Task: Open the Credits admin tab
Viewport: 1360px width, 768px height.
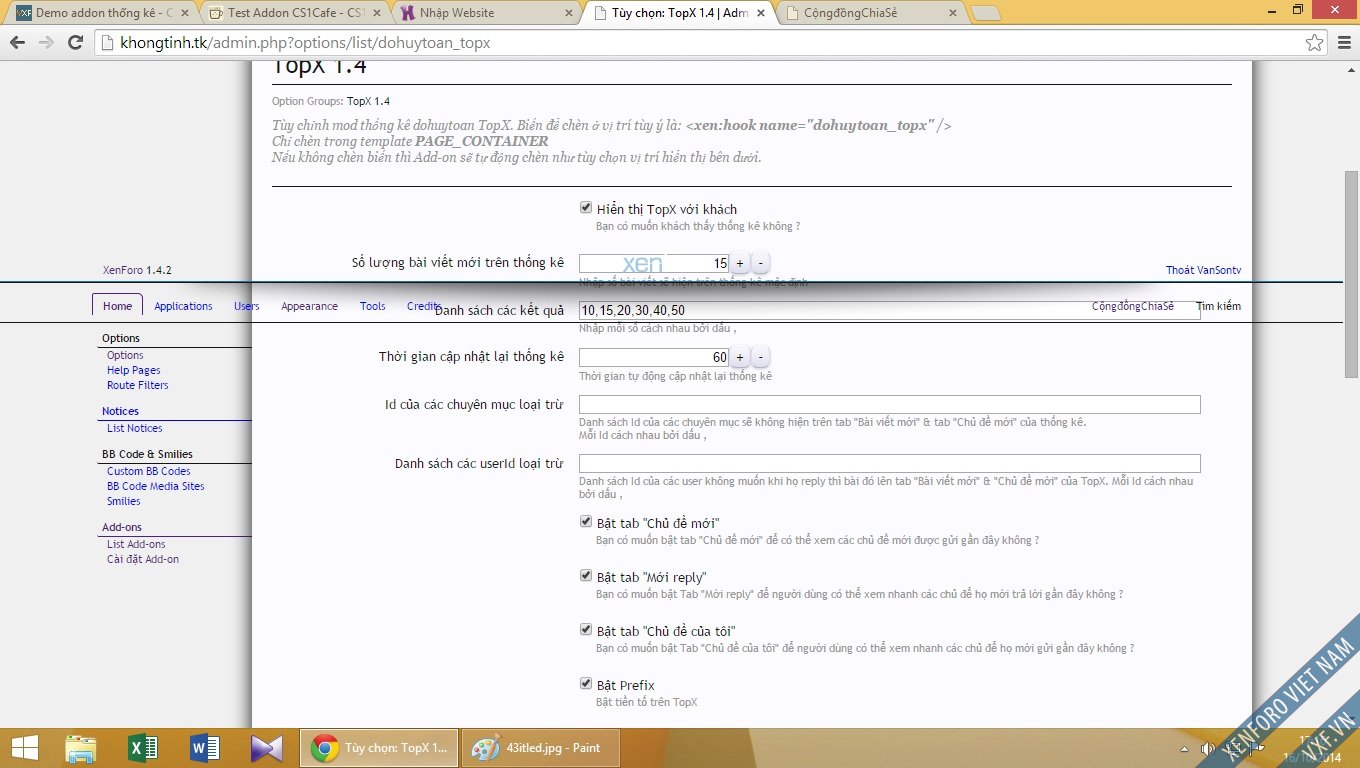Action: (424, 306)
